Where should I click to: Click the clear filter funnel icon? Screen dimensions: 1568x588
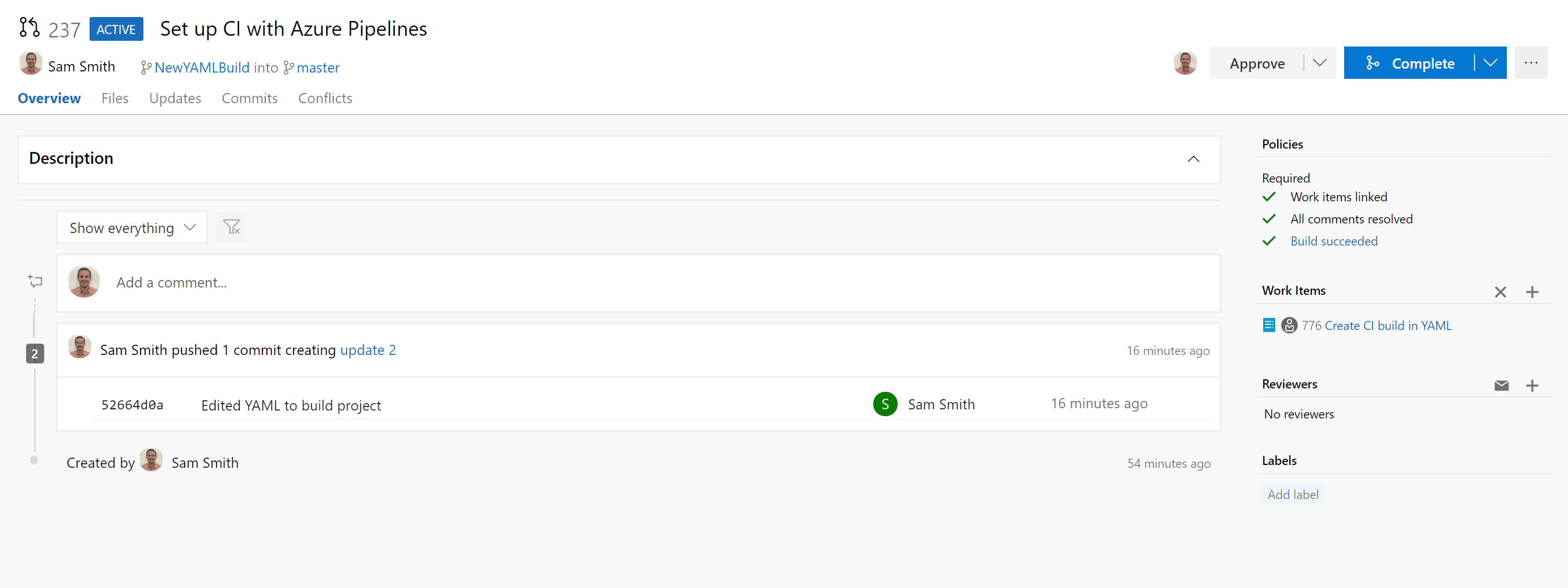tap(231, 227)
